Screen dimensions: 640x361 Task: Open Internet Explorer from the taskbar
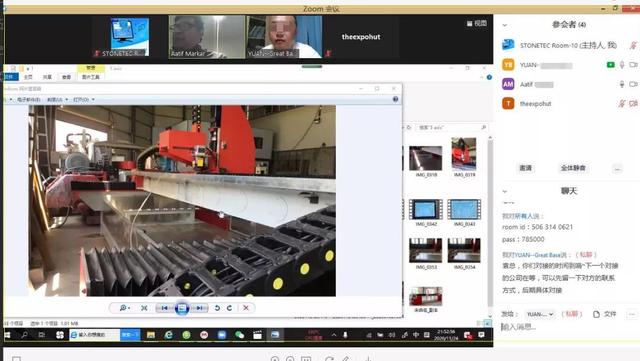(x=169, y=335)
